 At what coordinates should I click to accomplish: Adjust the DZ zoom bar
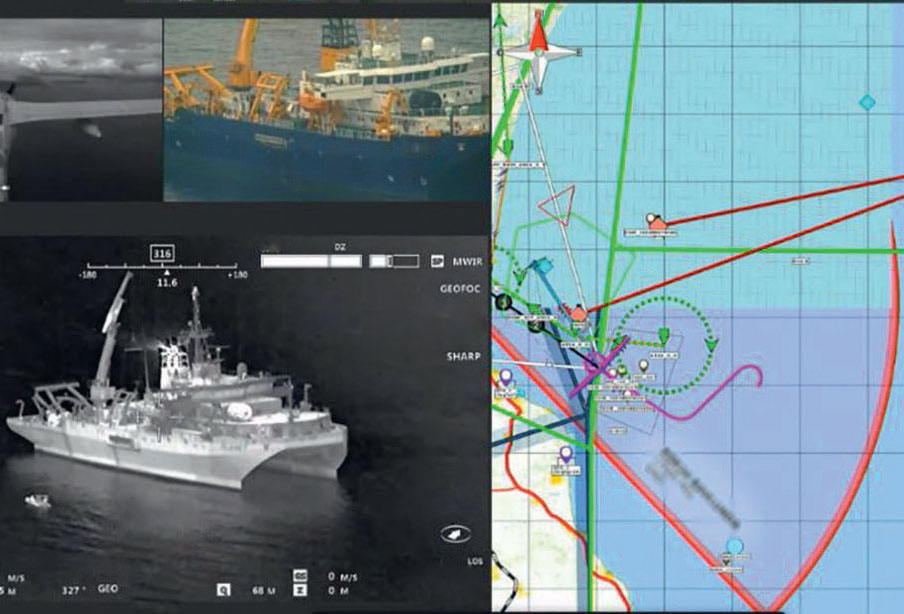click(340, 261)
